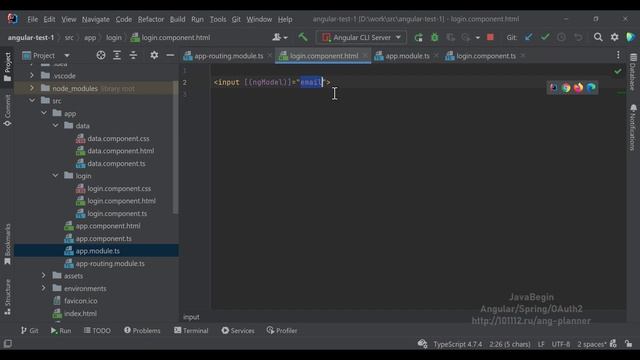The height and width of the screenshot is (360, 640).
Task: Collapse the login folder in tree
Action: tap(56, 176)
